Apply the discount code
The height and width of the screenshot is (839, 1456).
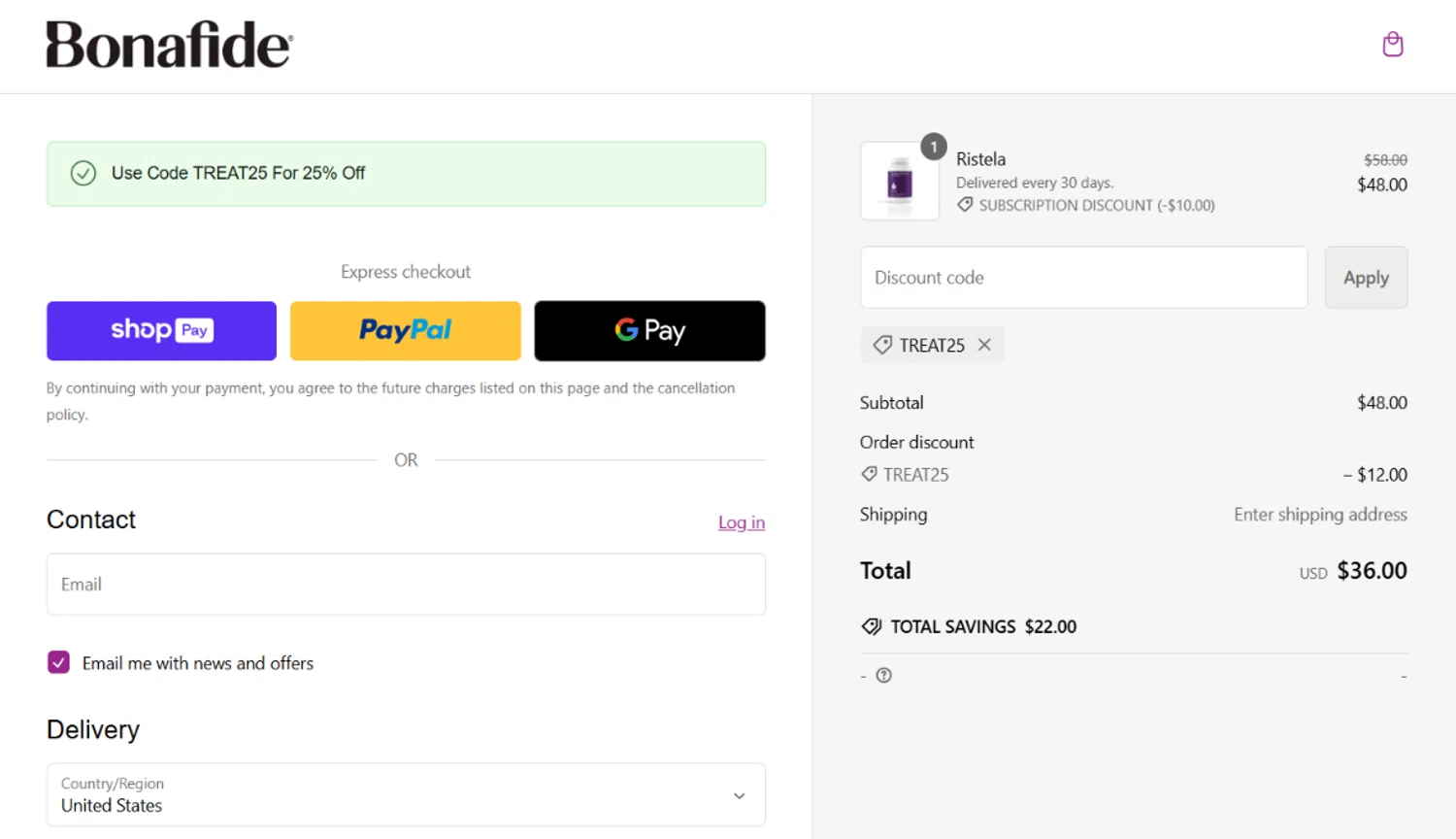pos(1365,278)
